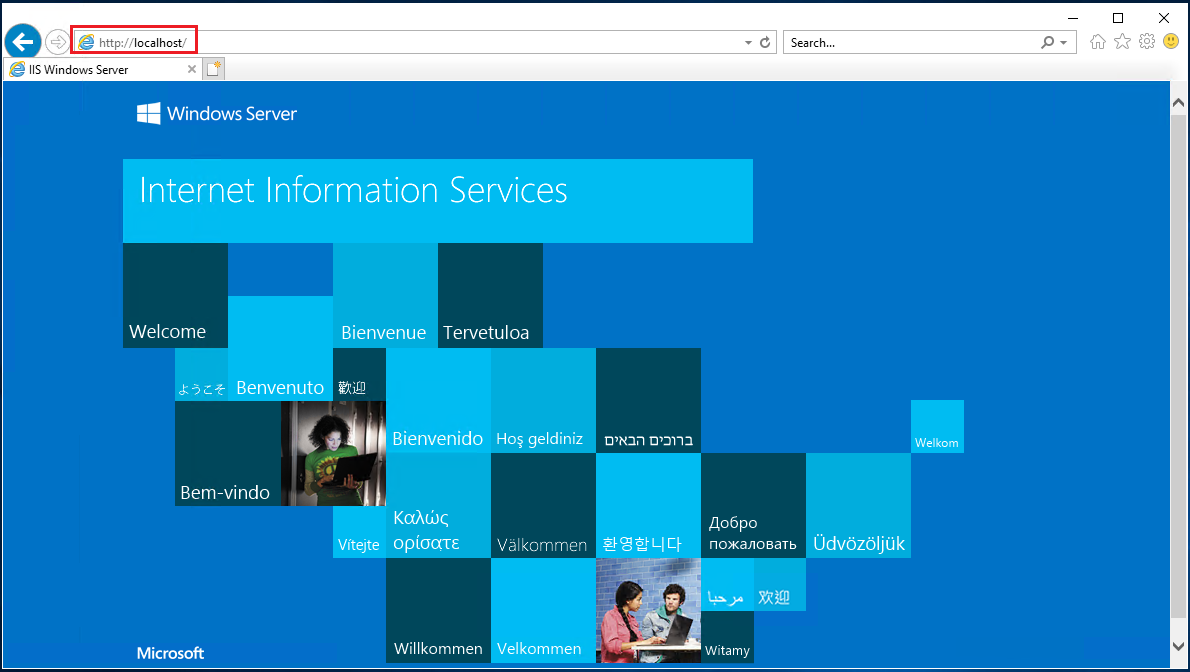Refresh the page with the reload icon
The height and width of the screenshot is (672, 1190).
point(765,43)
